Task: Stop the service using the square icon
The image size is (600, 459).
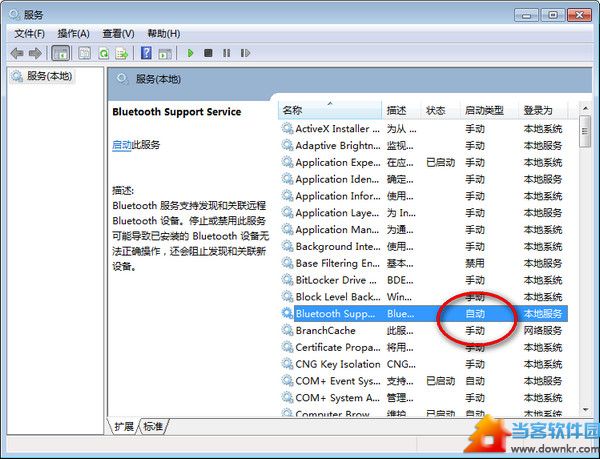Action: (208, 53)
